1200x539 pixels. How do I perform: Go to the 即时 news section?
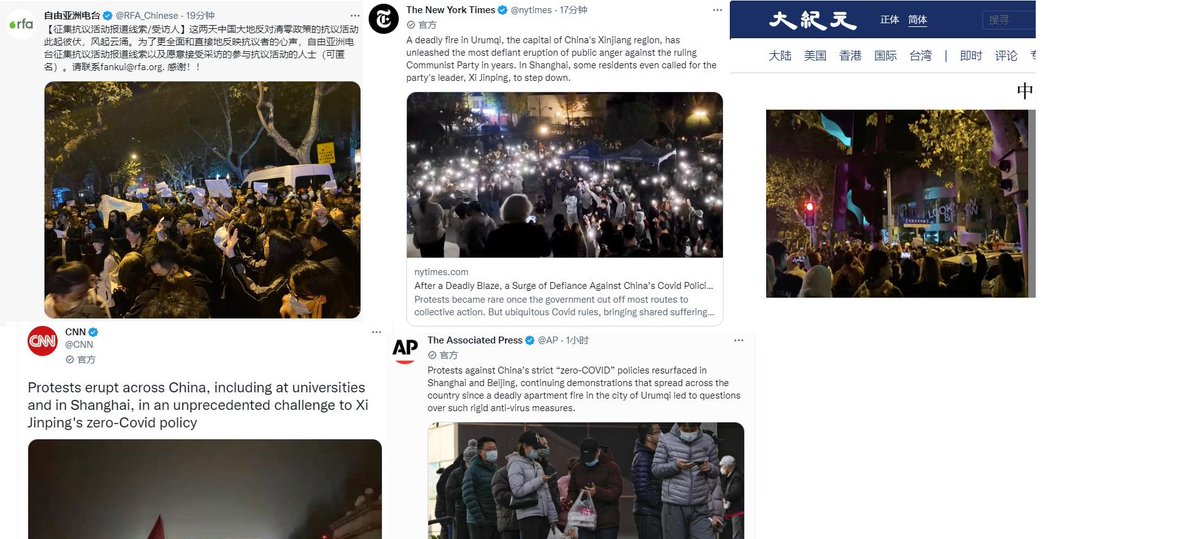(x=971, y=56)
